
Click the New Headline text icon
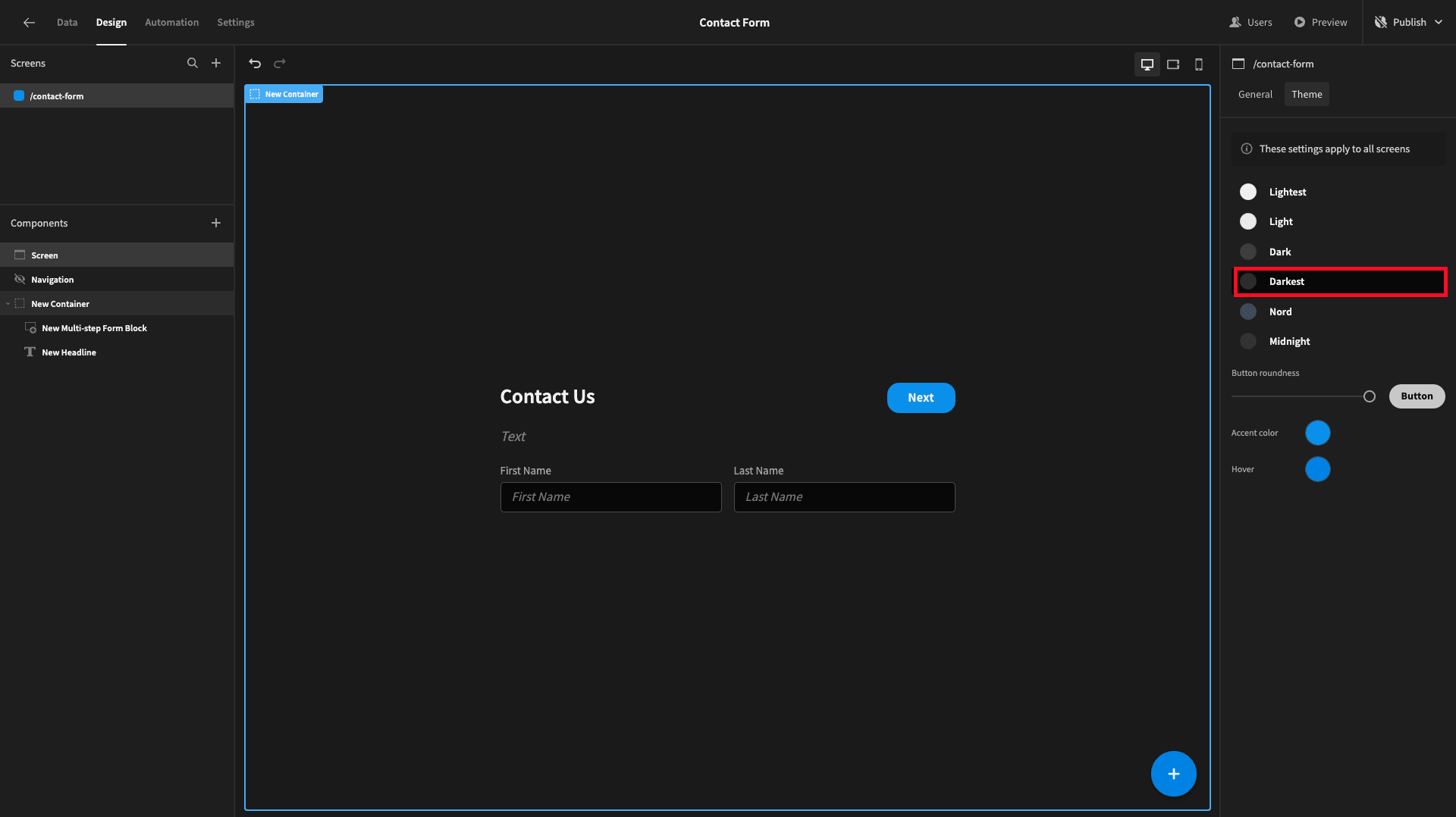click(30, 352)
